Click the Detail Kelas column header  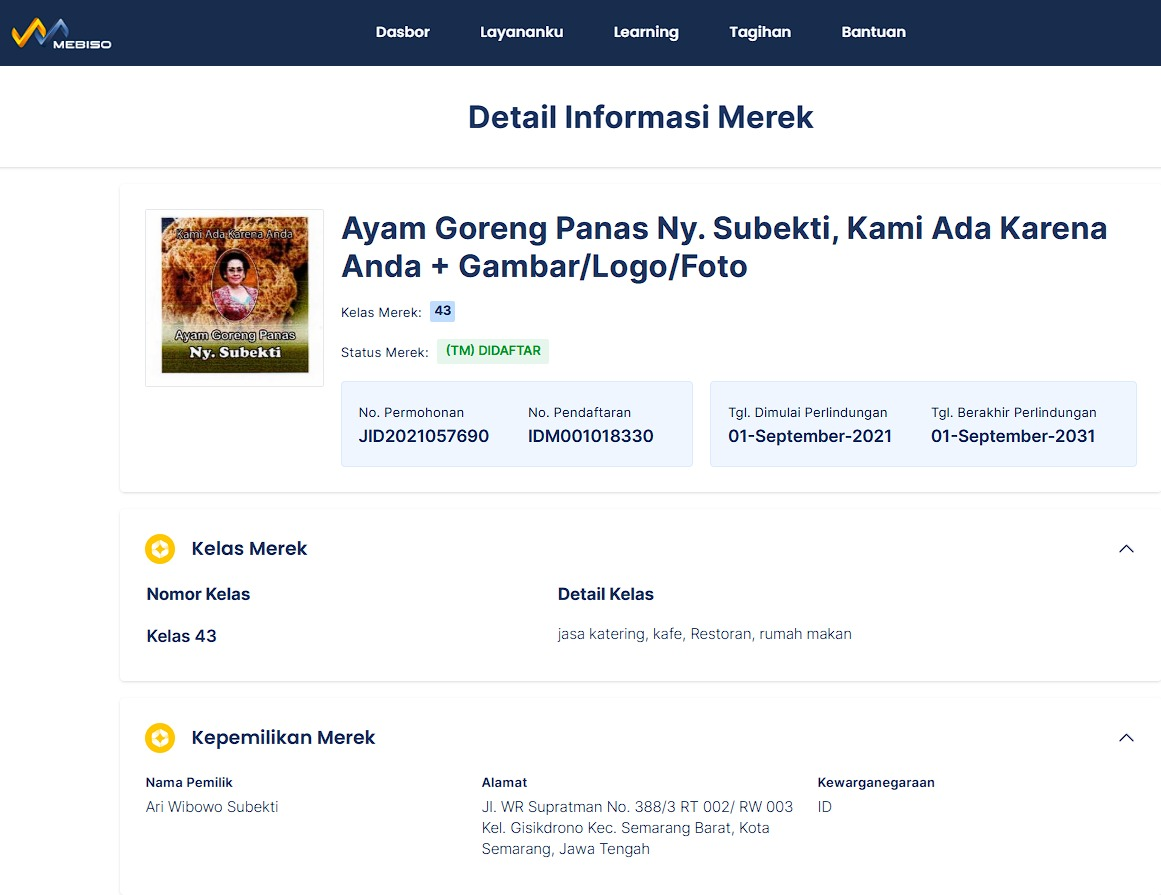click(606, 594)
